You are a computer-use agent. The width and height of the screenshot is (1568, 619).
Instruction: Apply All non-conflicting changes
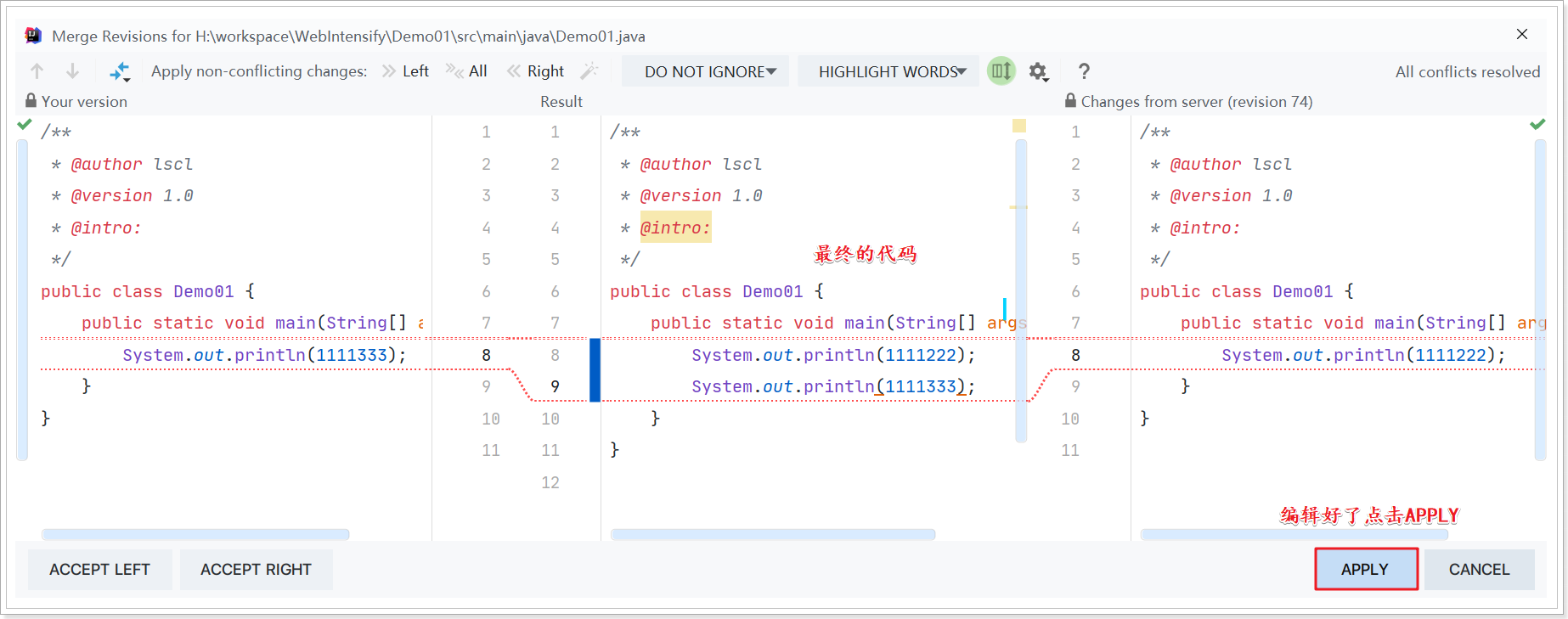(466, 71)
